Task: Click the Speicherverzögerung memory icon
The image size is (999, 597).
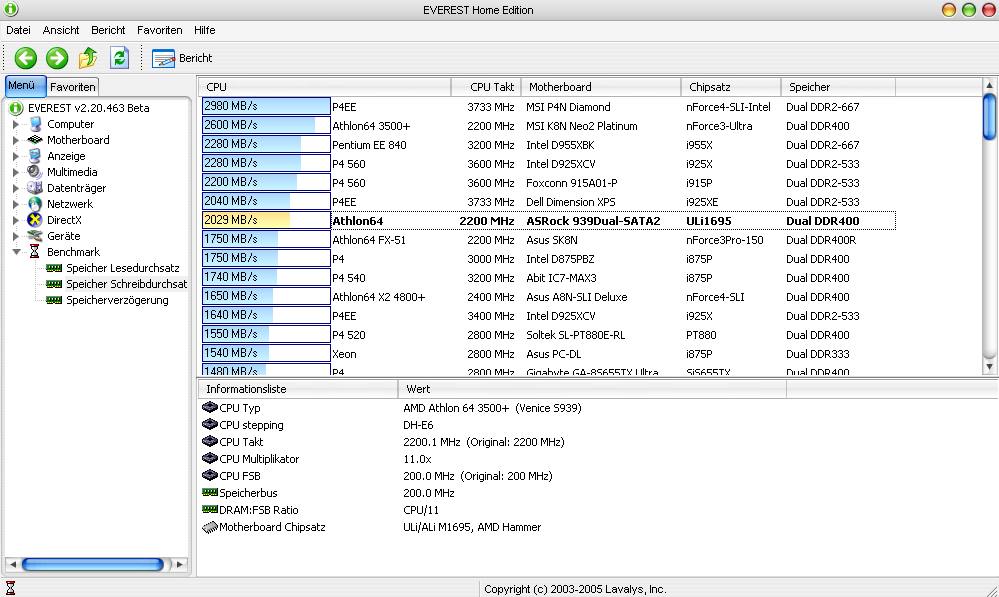Action: [x=54, y=300]
